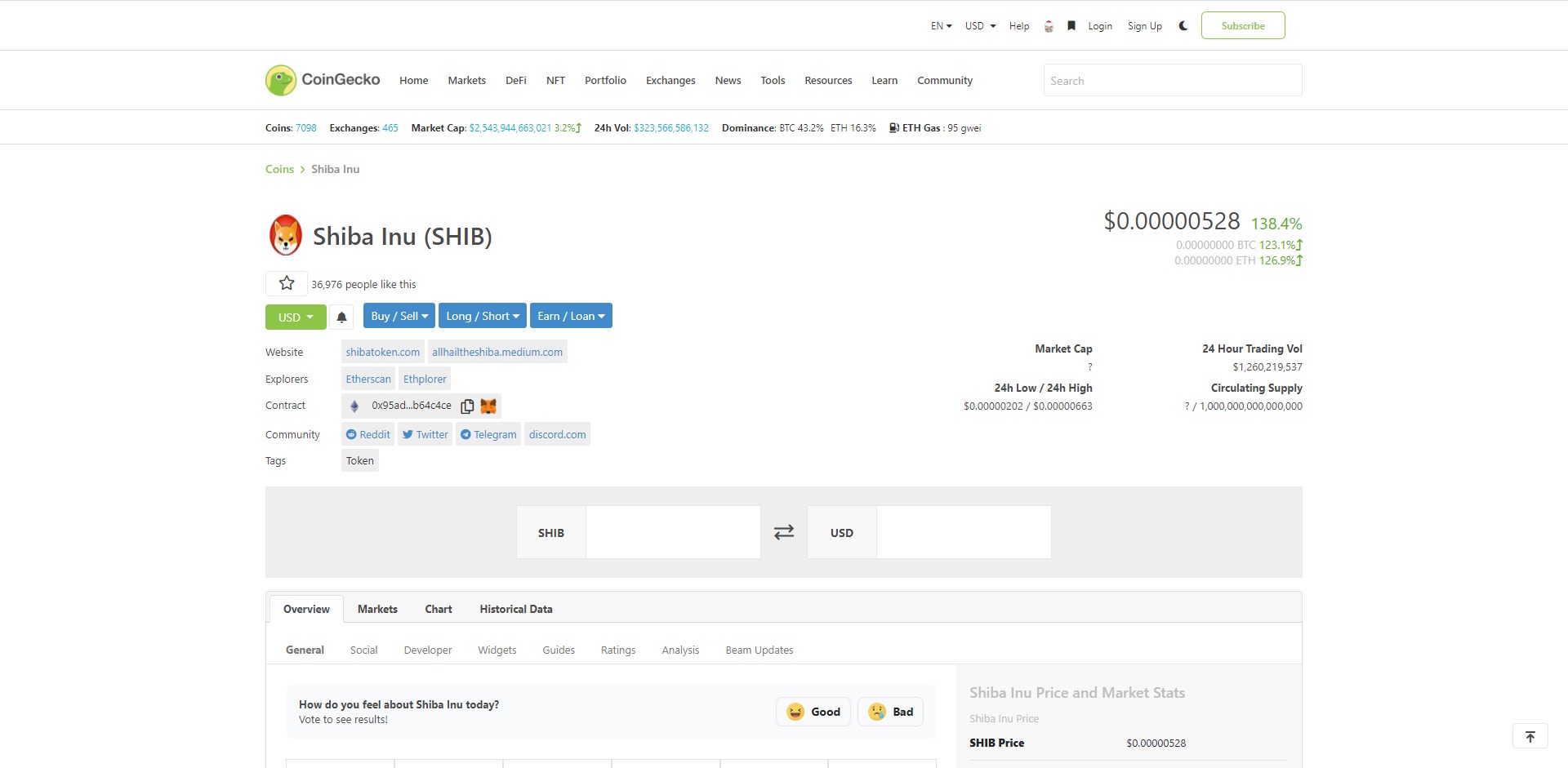The image size is (1568, 768).
Task: Open the Ratings sub-tab
Action: (618, 650)
